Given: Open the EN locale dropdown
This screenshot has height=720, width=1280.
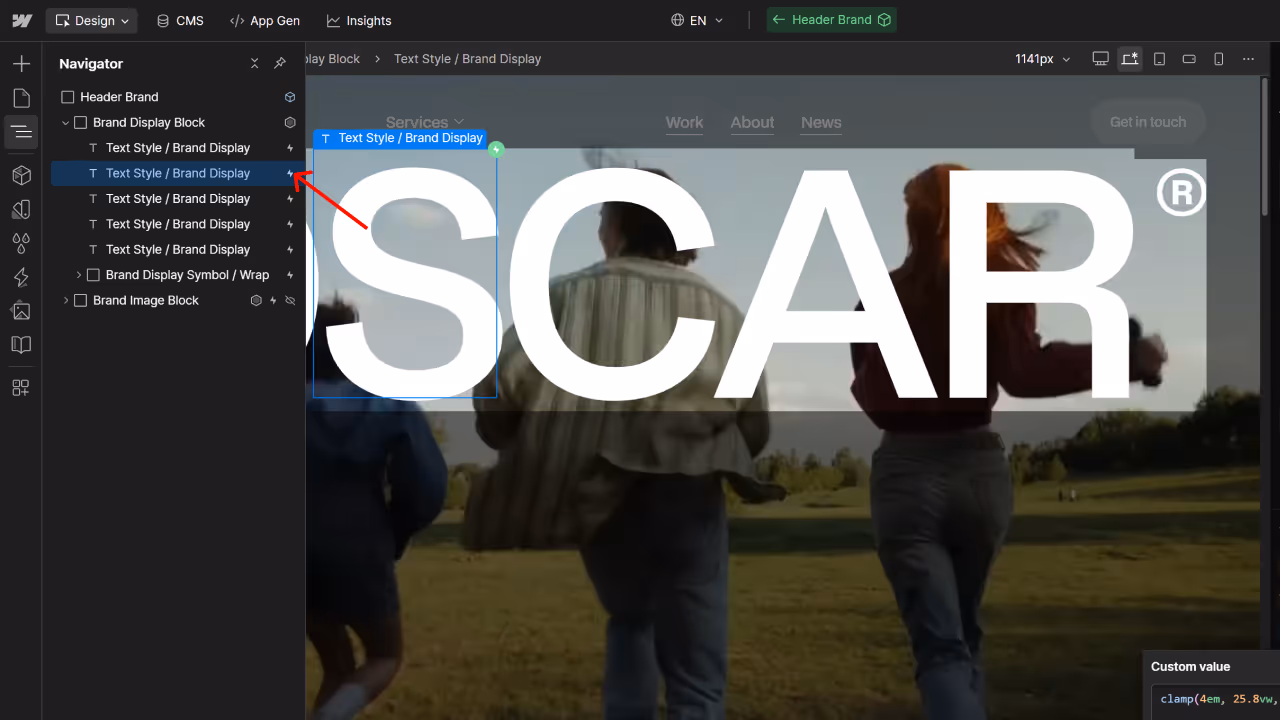Looking at the screenshot, I should (697, 20).
